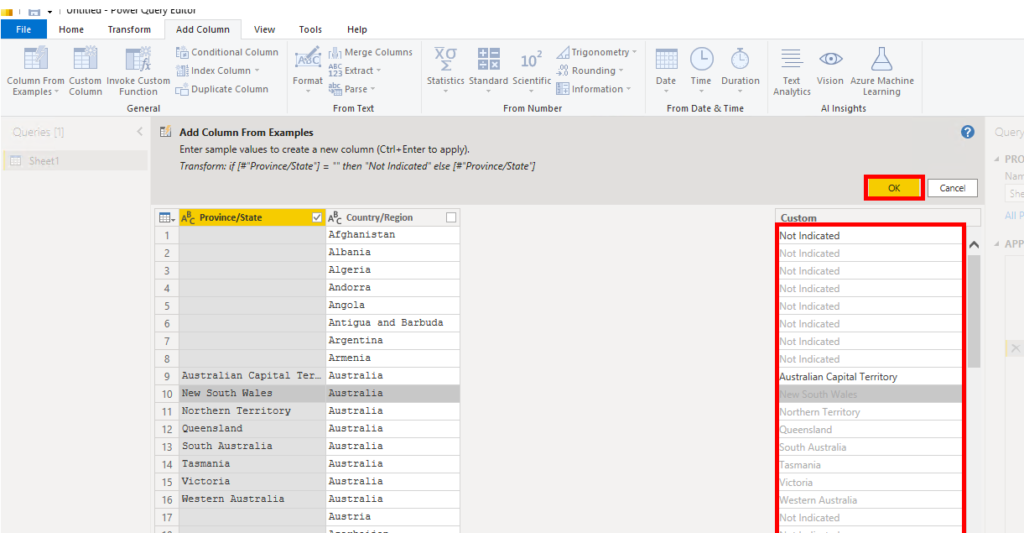Screen dimensions: 1024x533
Task: Merge Columns command
Action: pyautogui.click(x=370, y=52)
